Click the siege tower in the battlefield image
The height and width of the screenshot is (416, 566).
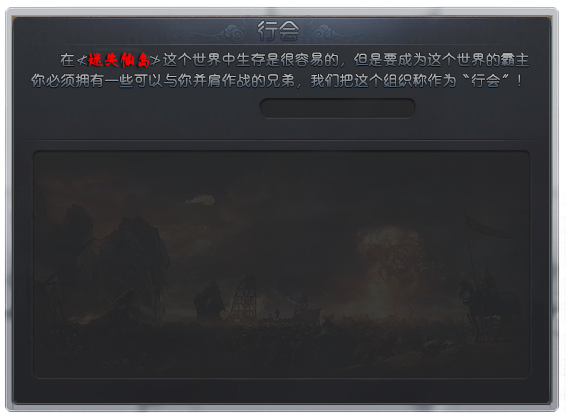pos(245,295)
